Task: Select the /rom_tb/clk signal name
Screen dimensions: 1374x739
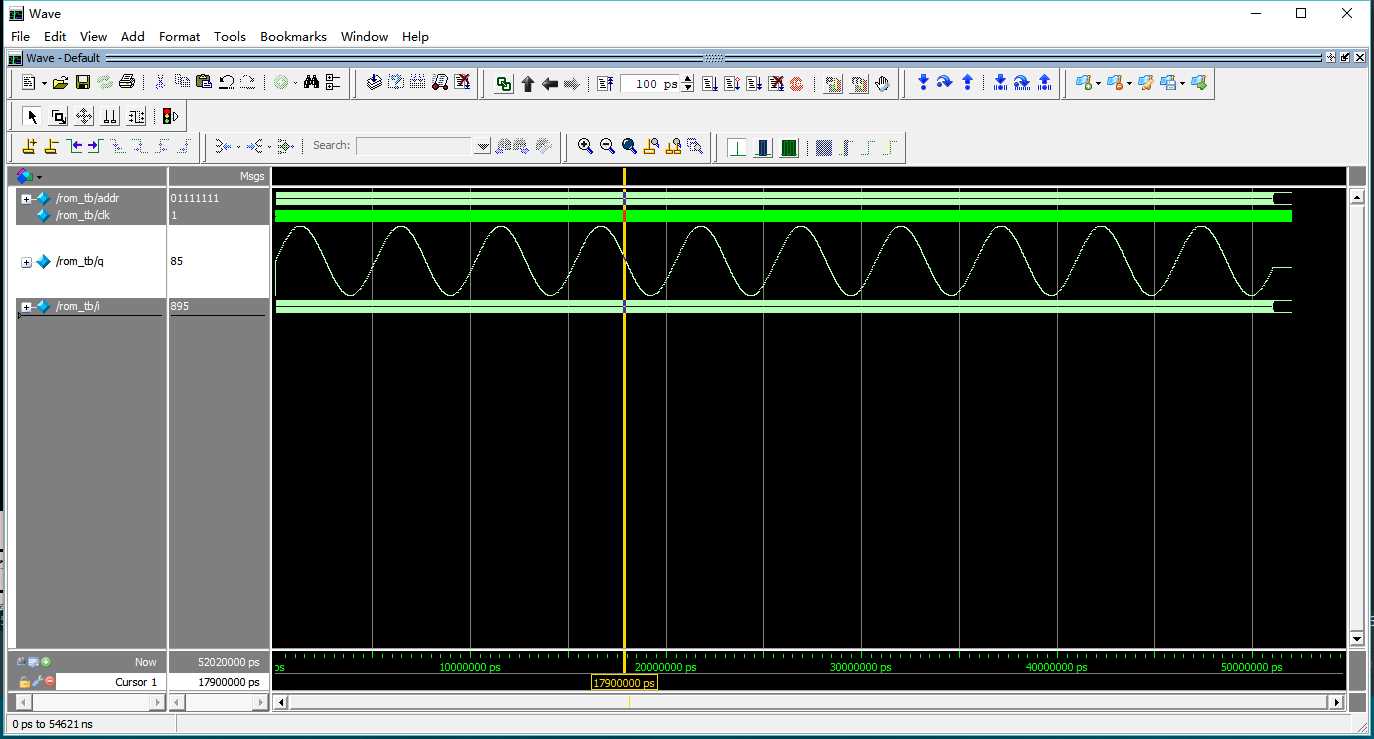Action: 82,215
